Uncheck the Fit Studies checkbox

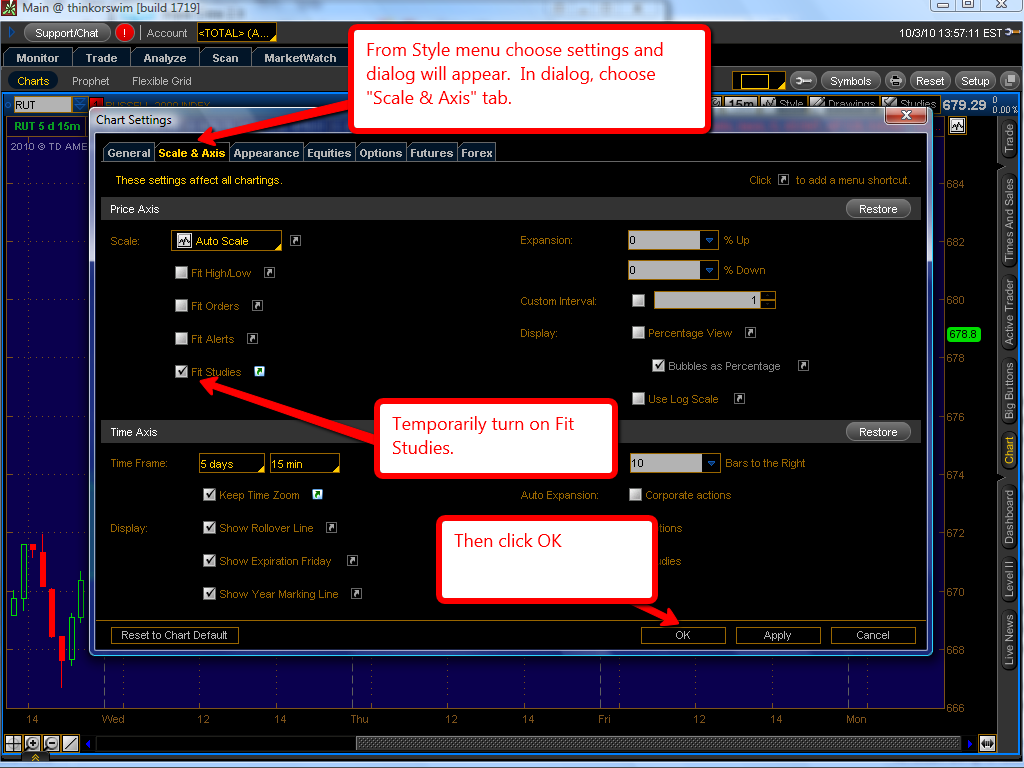[181, 371]
